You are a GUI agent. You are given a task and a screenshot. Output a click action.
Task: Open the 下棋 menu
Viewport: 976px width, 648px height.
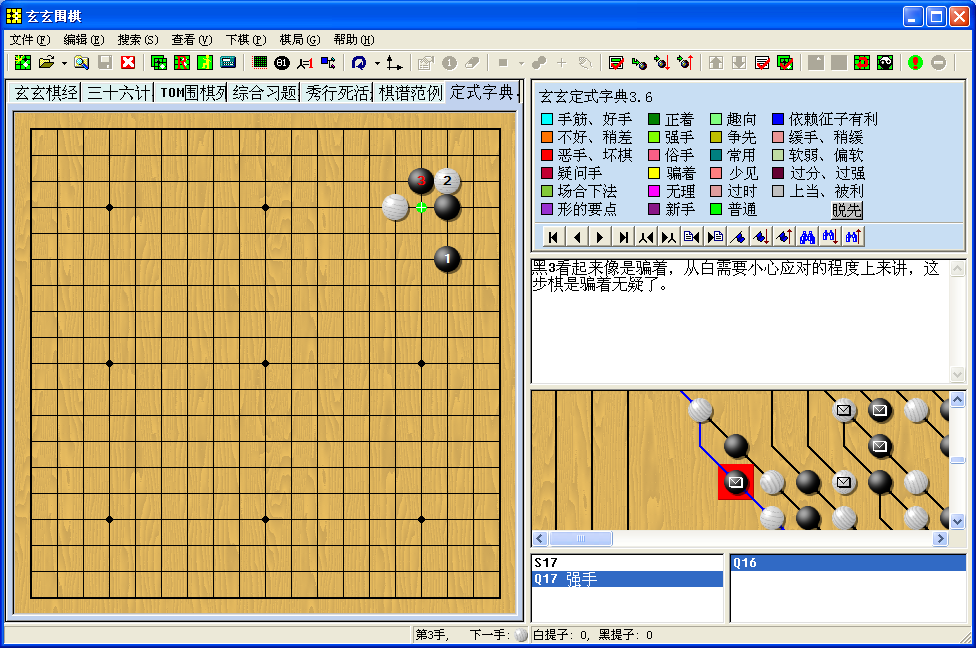pyautogui.click(x=246, y=40)
